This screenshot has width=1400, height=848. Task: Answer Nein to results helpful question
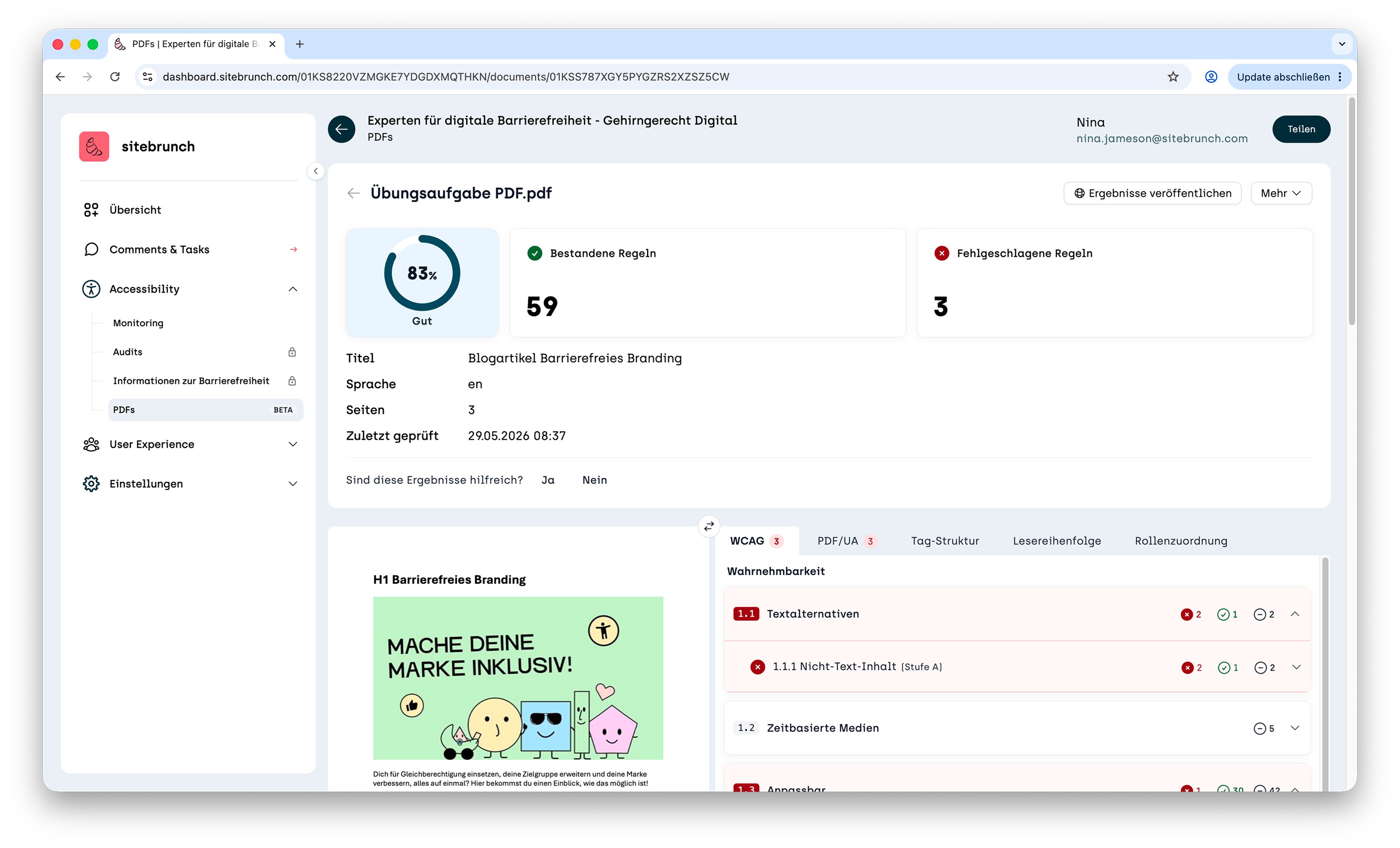(x=595, y=481)
